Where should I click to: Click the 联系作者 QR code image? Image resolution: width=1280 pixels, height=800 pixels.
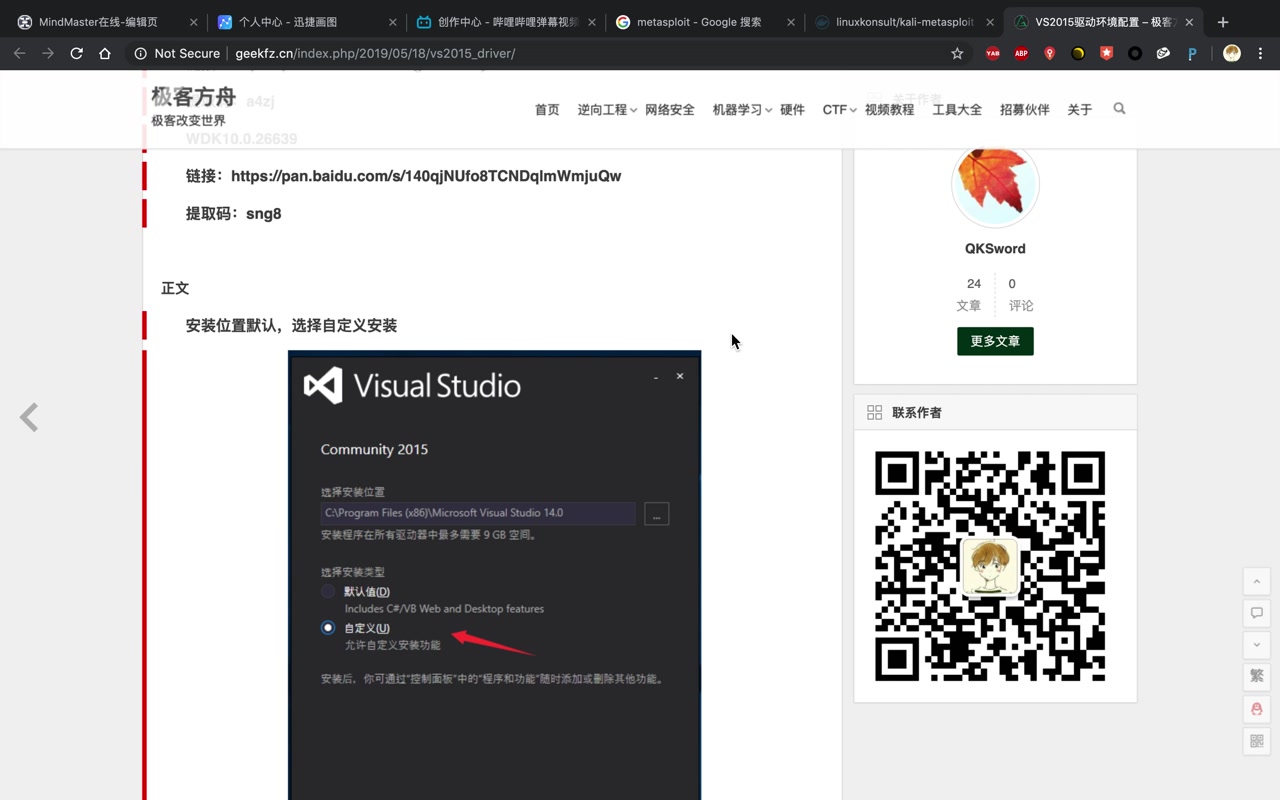[990, 566]
